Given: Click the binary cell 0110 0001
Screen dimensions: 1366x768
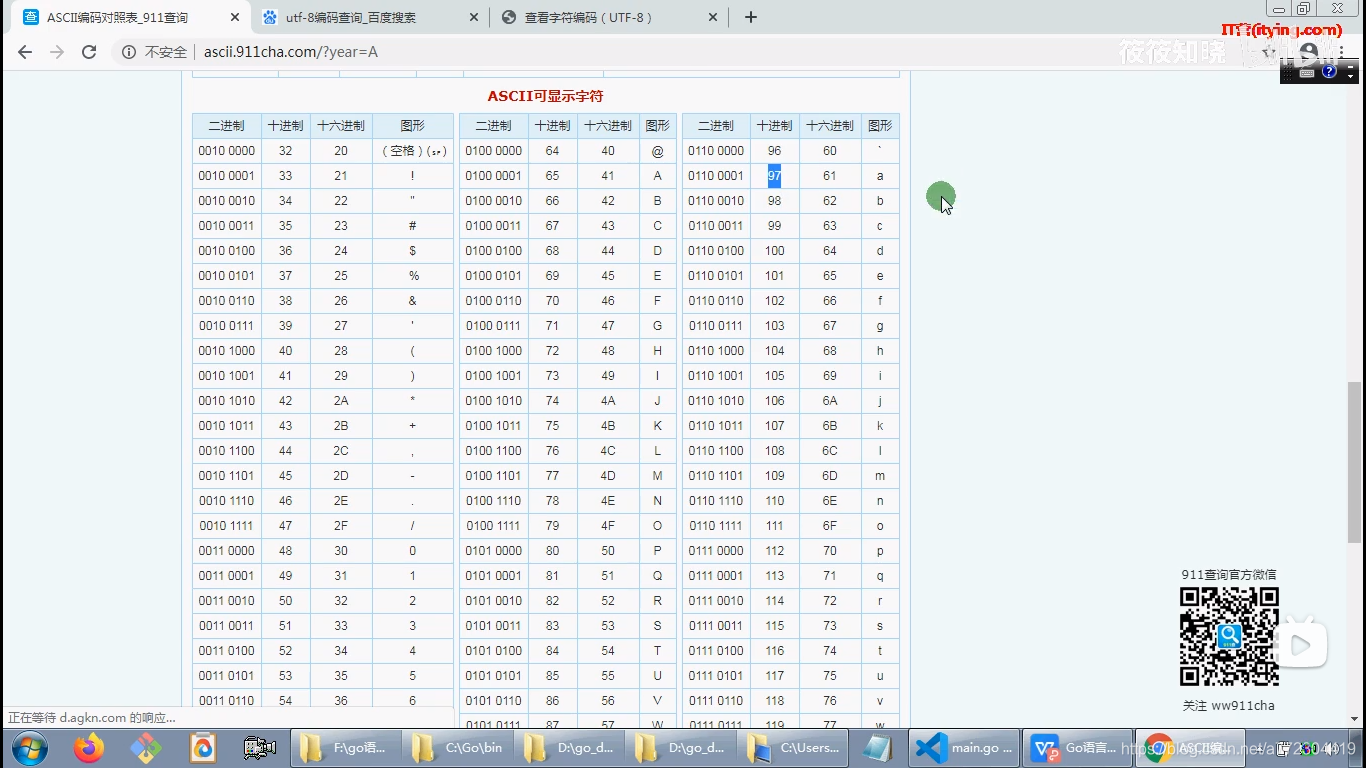Looking at the screenshot, I should tap(716, 176).
